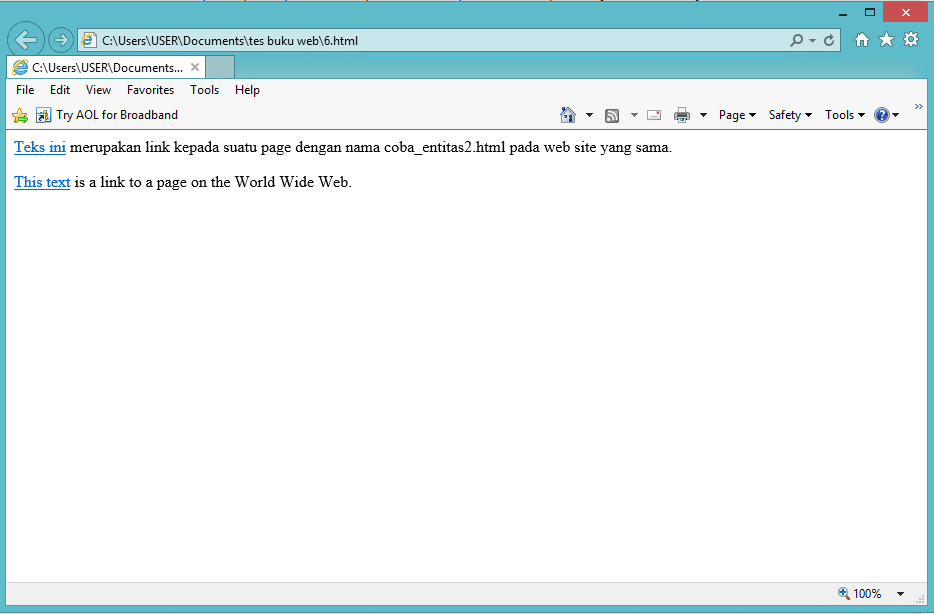This screenshot has width=934, height=614.
Task: Click the white Home icon beside the address bar
Action: click(862, 40)
